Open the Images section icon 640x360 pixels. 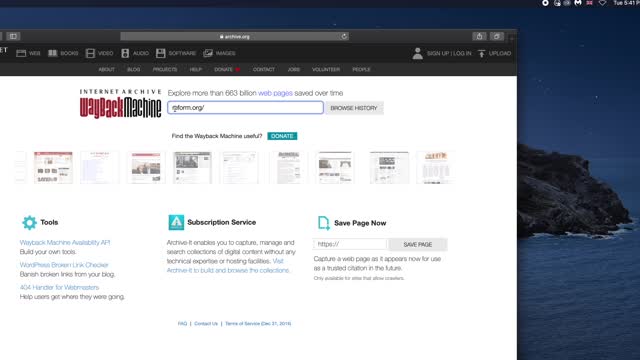point(208,53)
